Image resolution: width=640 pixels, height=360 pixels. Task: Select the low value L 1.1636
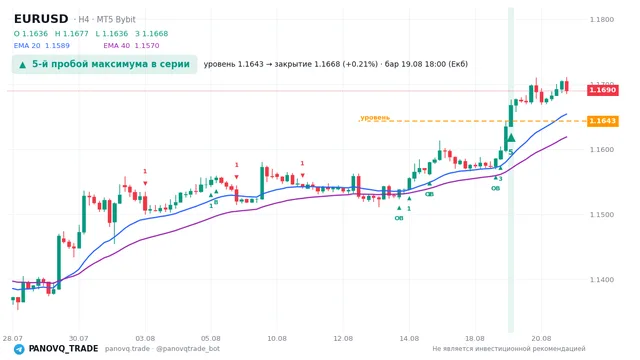pos(112,34)
